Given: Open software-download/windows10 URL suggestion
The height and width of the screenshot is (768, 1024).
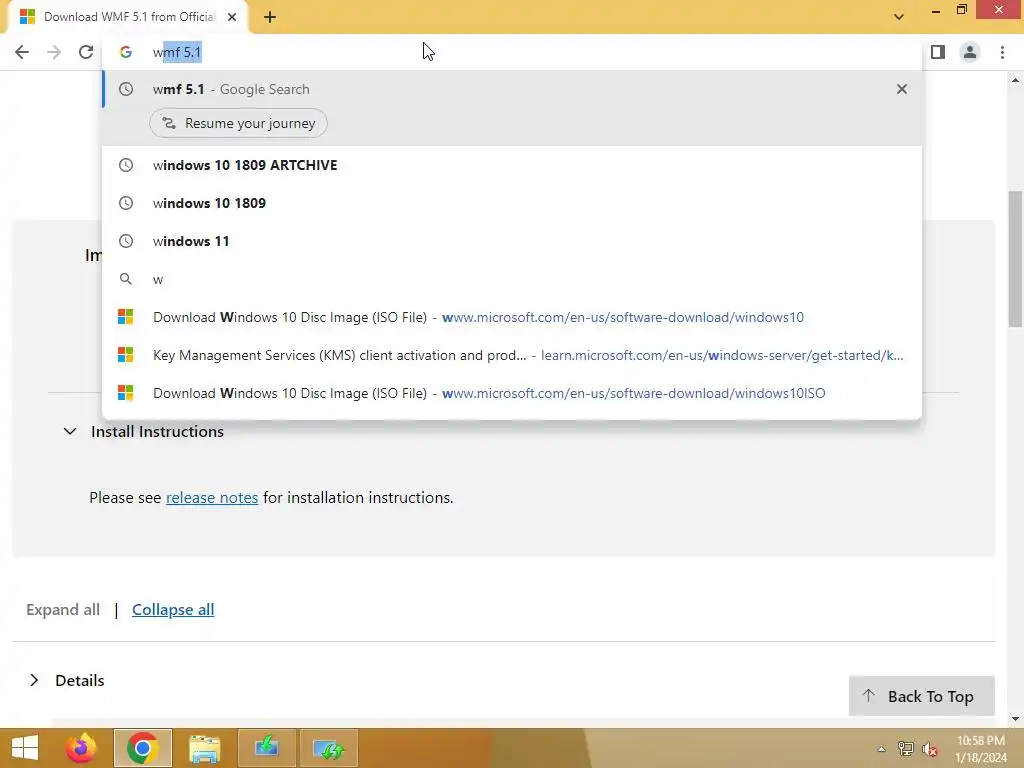Looking at the screenshot, I should [512, 317].
